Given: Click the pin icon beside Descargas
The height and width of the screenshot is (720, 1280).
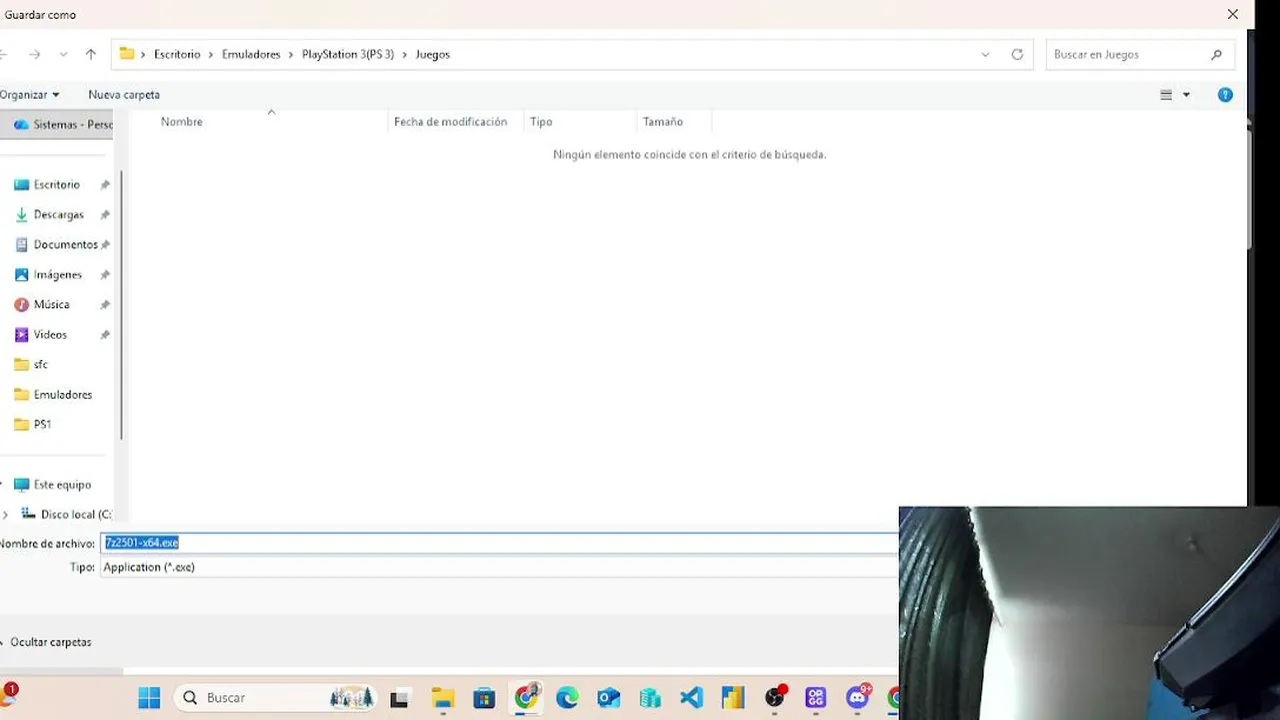Looking at the screenshot, I should (x=104, y=214).
